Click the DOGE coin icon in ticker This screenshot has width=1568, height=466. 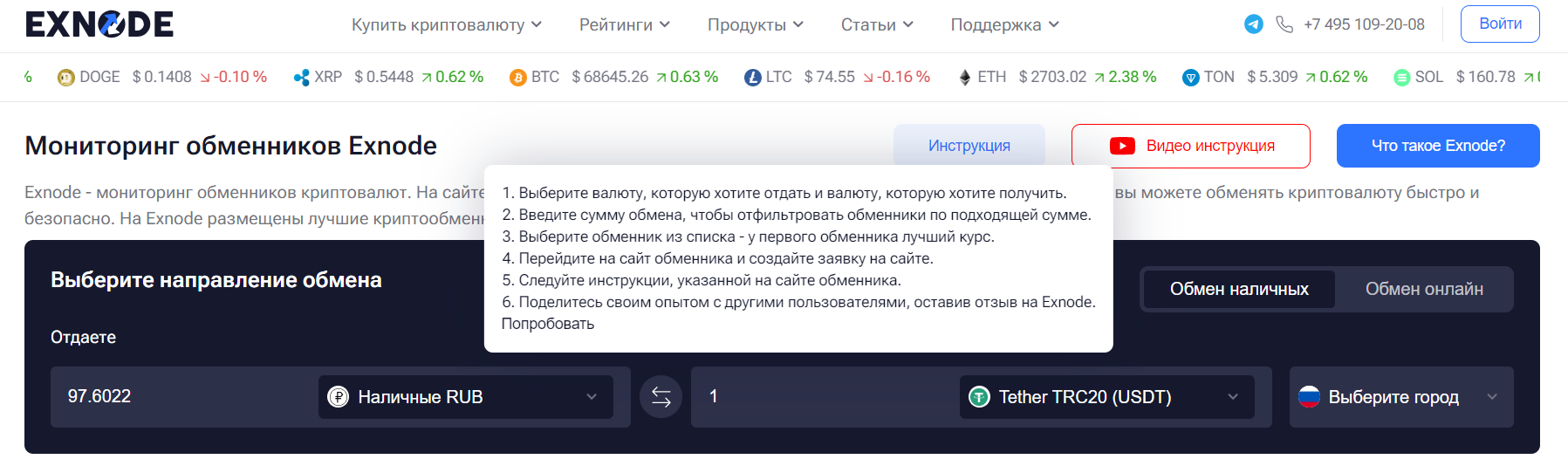tap(65, 78)
